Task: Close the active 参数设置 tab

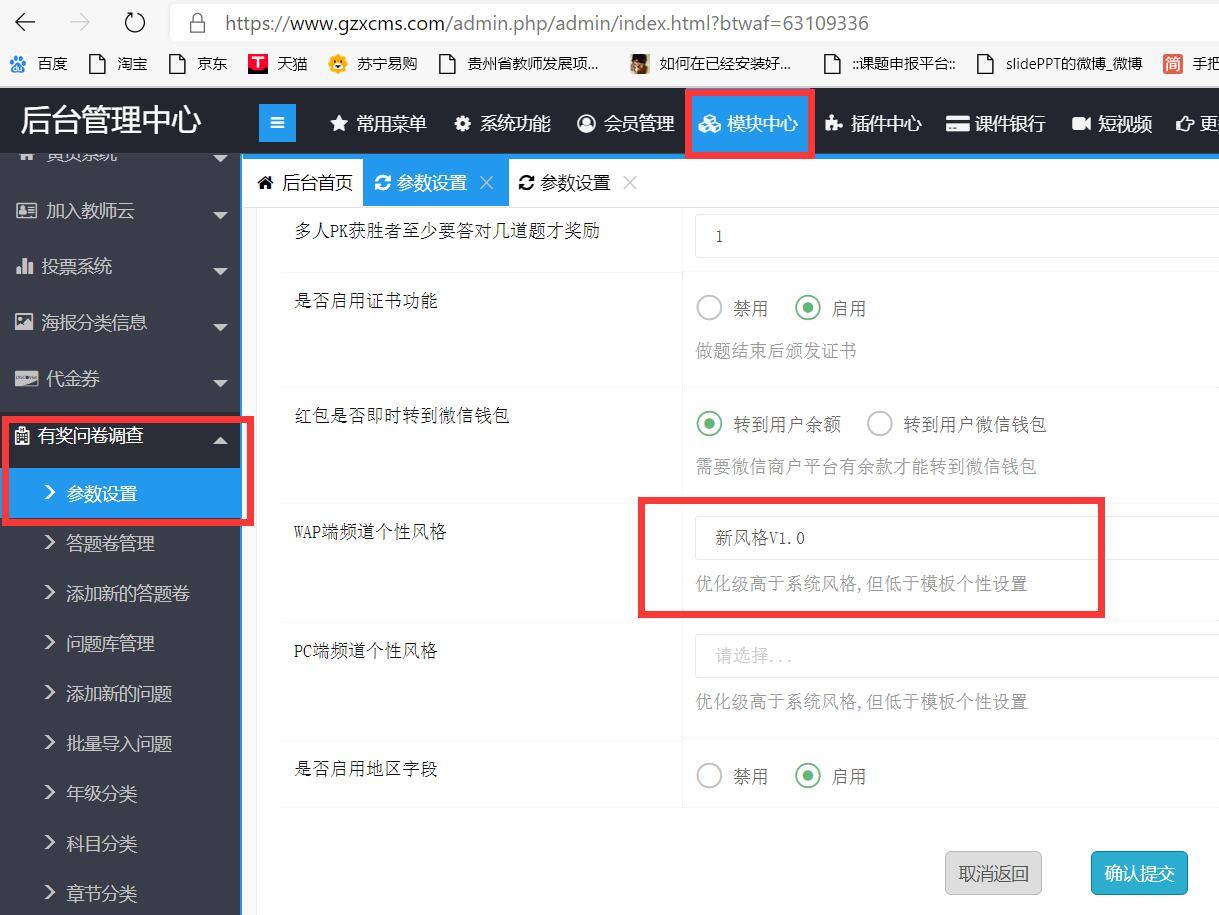Action: tap(487, 182)
